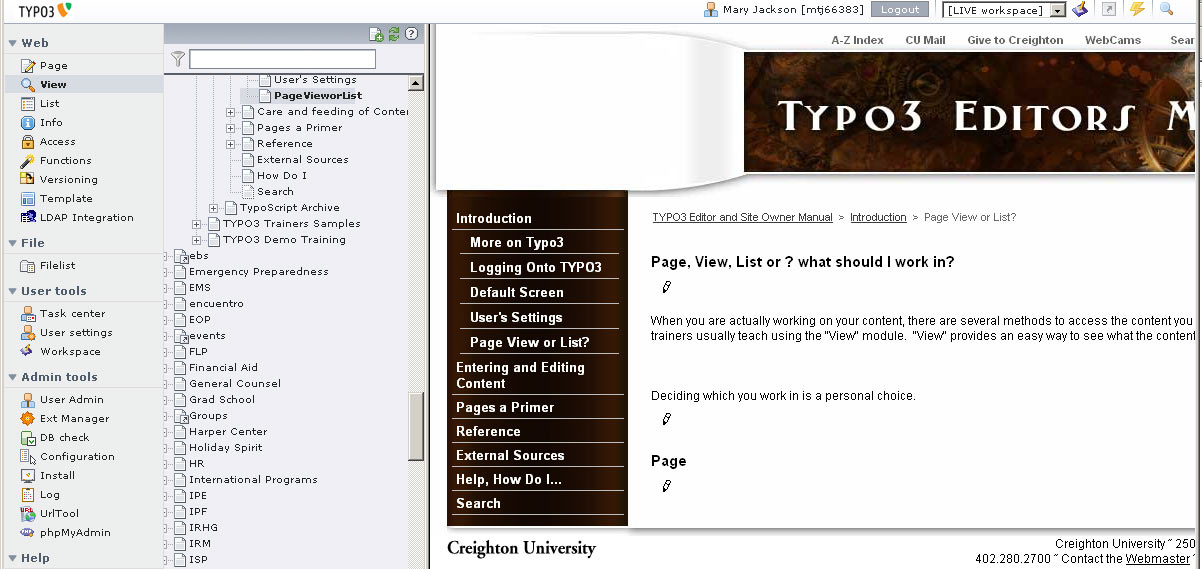1202x569 pixels.
Task: Collapse the Web module group
Action: (x=13, y=44)
